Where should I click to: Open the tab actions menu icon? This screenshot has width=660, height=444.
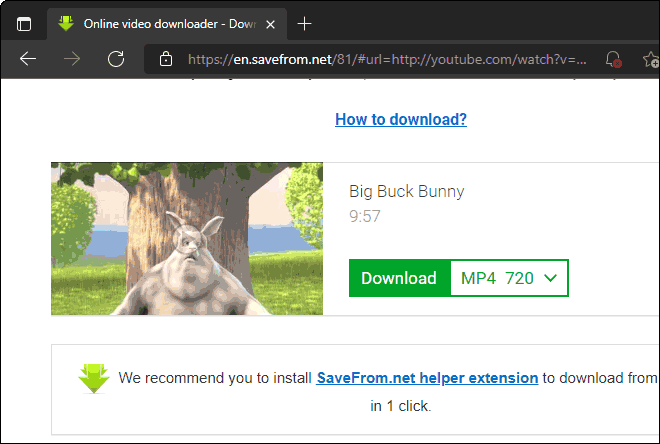click(x=24, y=24)
